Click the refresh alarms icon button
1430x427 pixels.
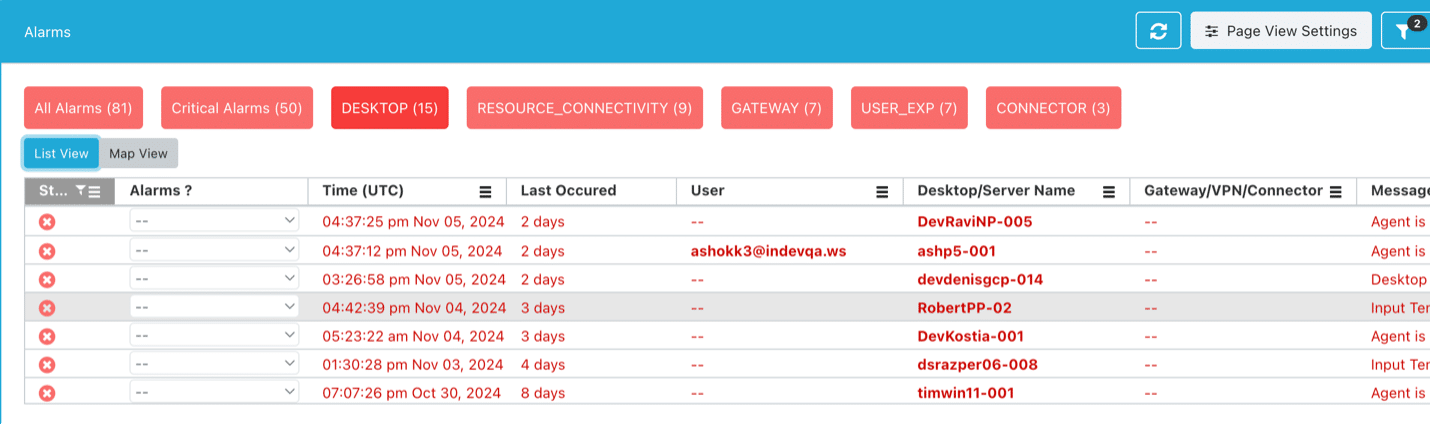pos(1158,31)
